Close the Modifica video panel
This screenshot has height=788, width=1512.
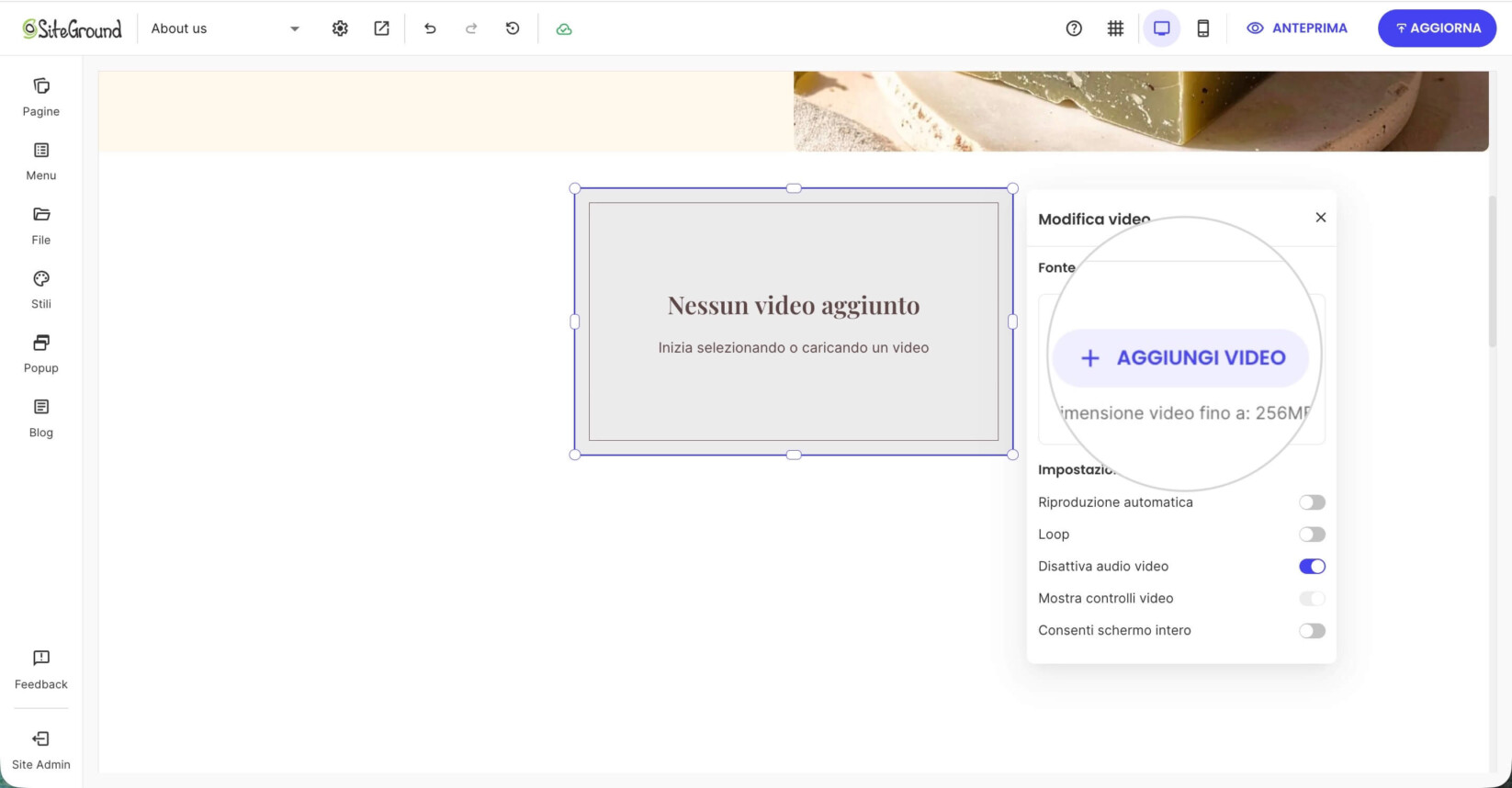pyautogui.click(x=1321, y=218)
